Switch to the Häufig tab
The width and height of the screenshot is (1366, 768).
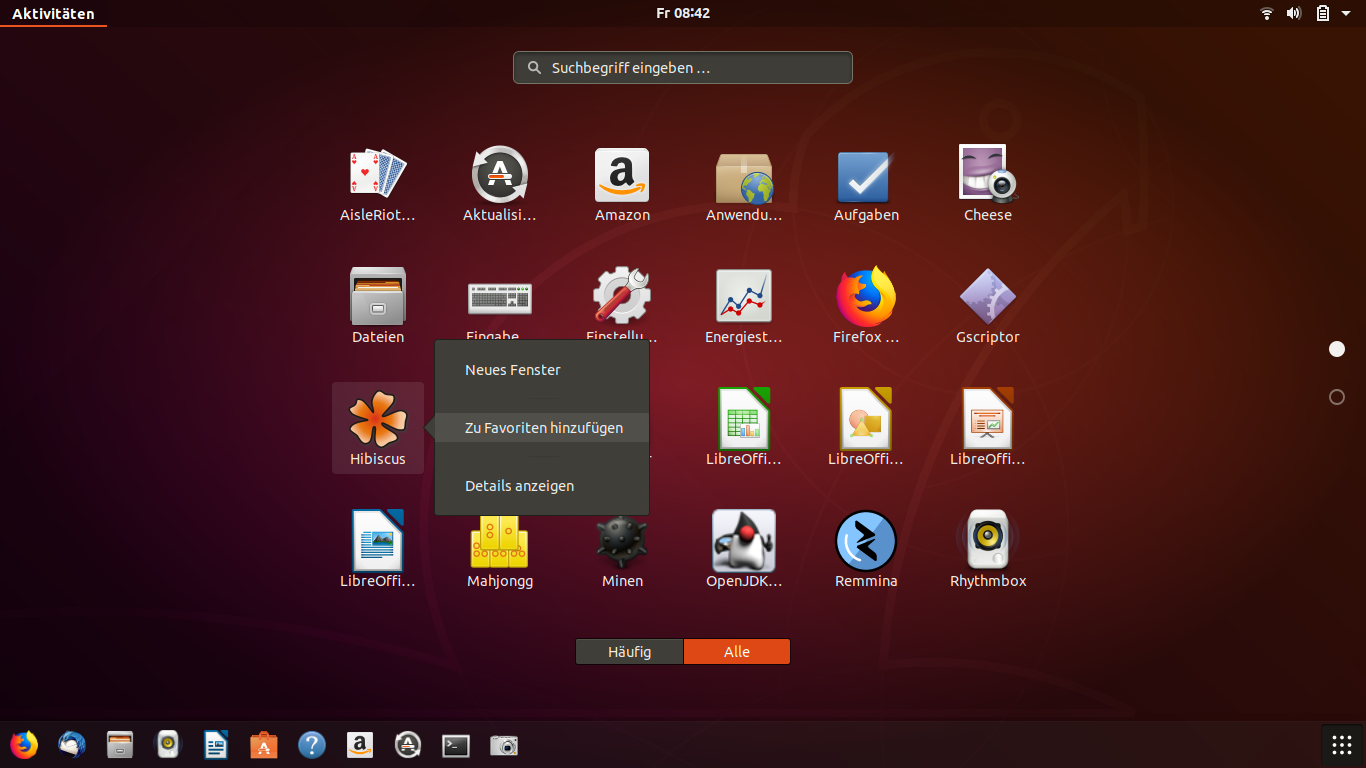click(x=629, y=652)
